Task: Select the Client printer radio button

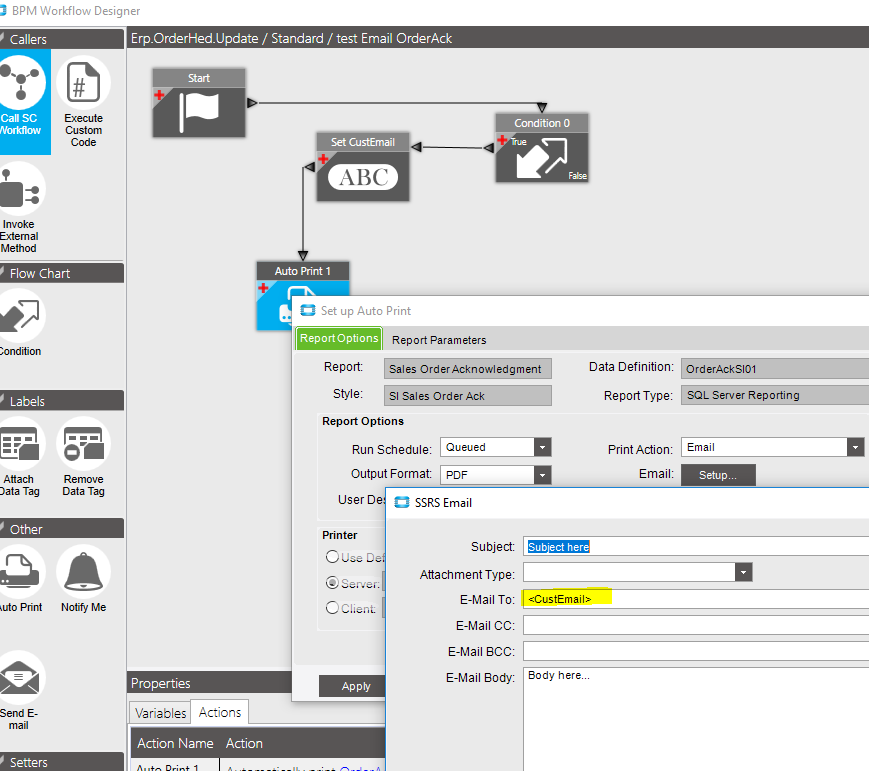Action: [x=333, y=607]
